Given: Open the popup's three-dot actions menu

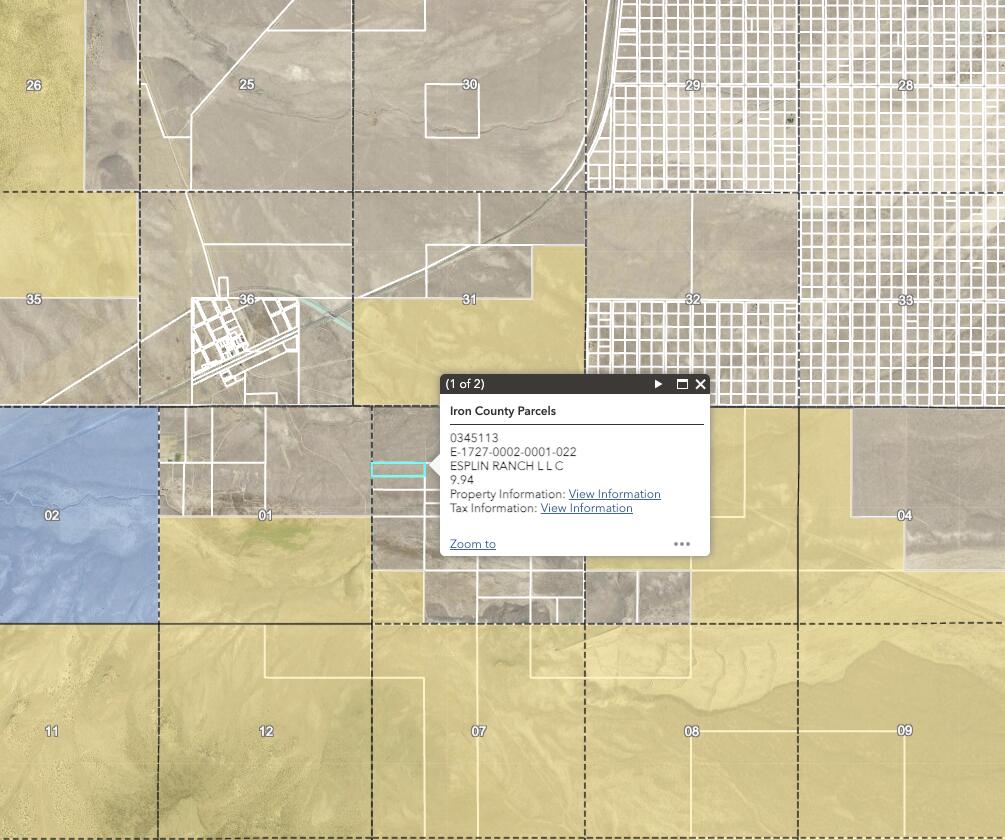Looking at the screenshot, I should click(682, 544).
